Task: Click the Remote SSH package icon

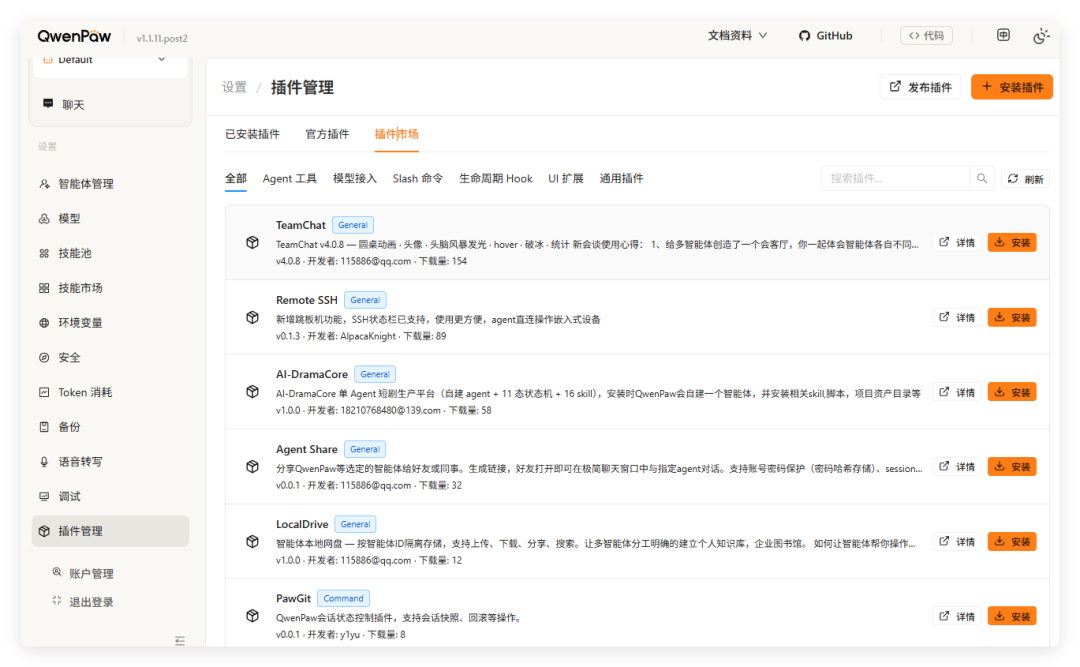Action: point(253,318)
